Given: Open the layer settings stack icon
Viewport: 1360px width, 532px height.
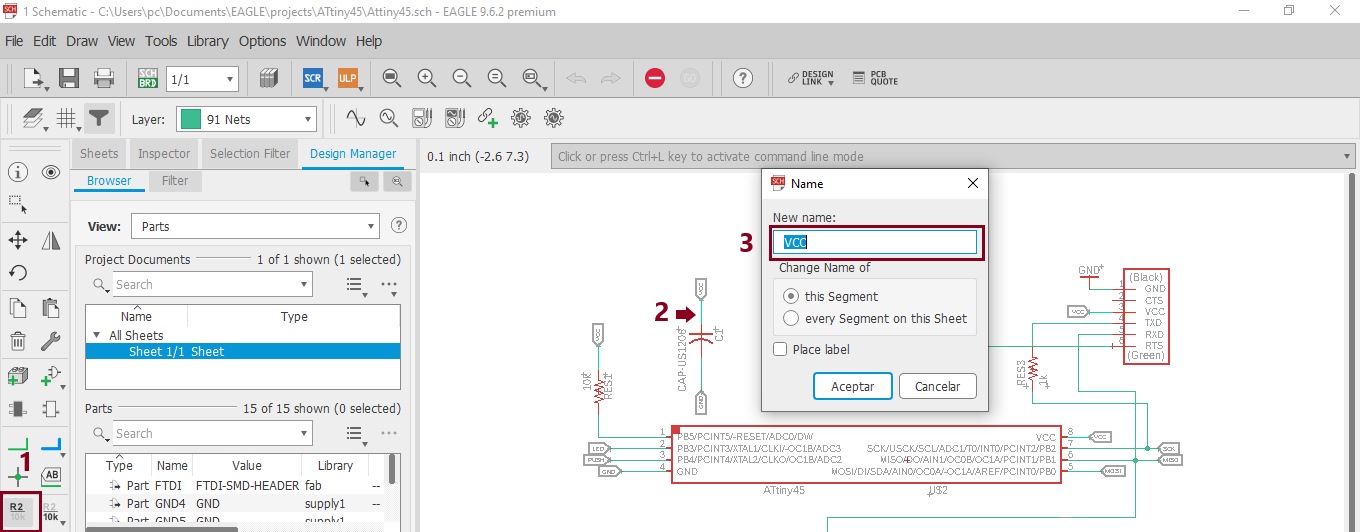Looking at the screenshot, I should click(33, 119).
